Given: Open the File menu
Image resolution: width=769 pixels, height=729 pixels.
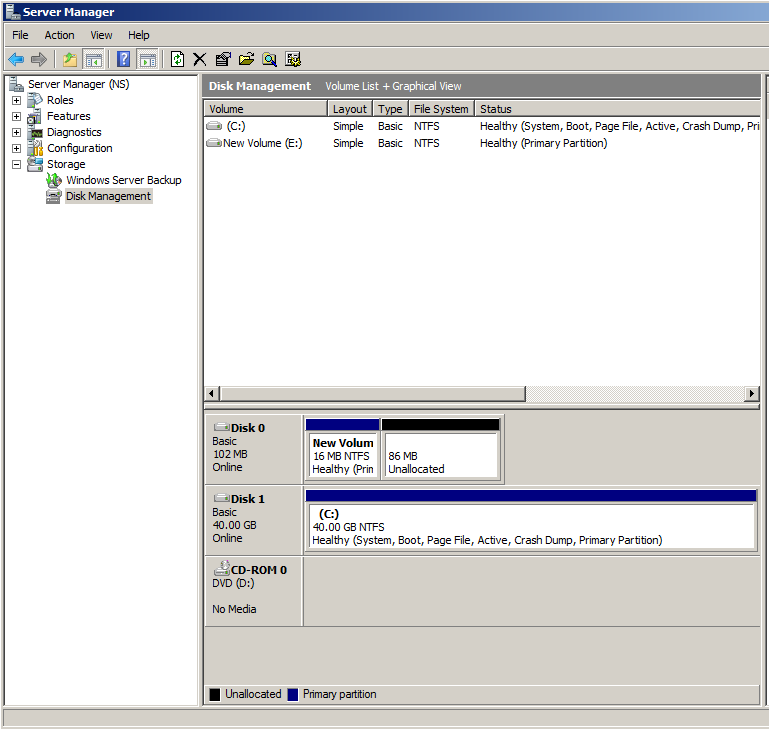Looking at the screenshot, I should (x=20, y=35).
